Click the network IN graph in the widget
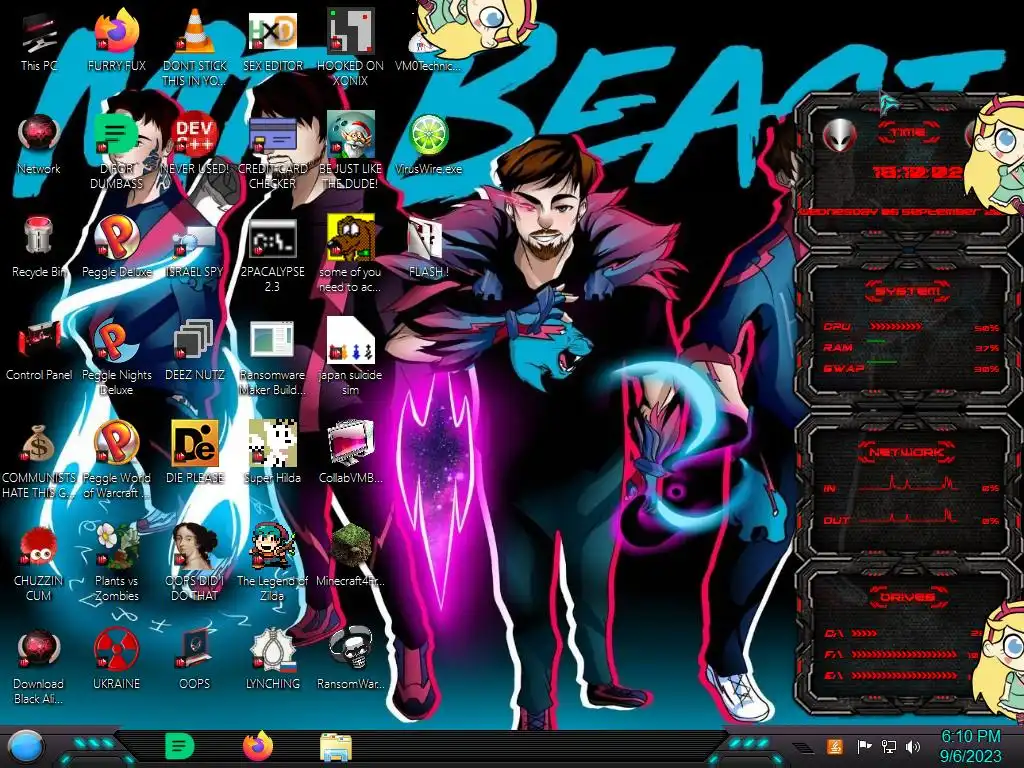The height and width of the screenshot is (768, 1024). [908, 483]
